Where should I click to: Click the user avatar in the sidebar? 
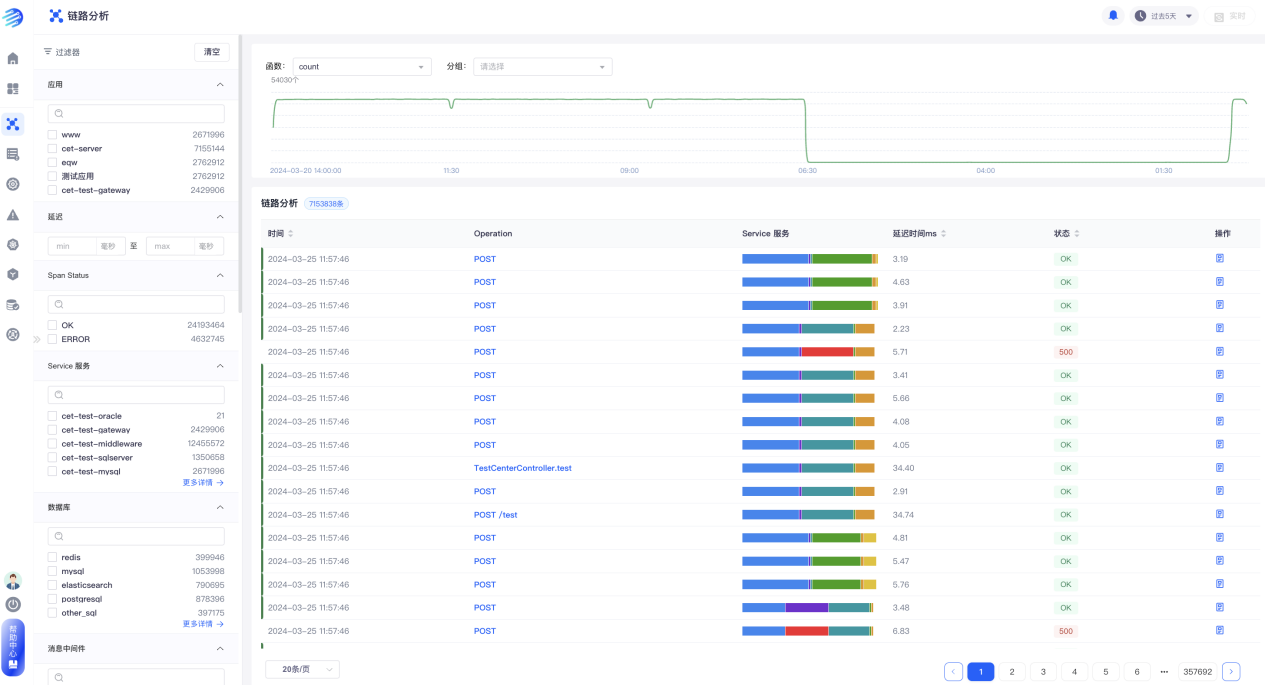(13, 581)
